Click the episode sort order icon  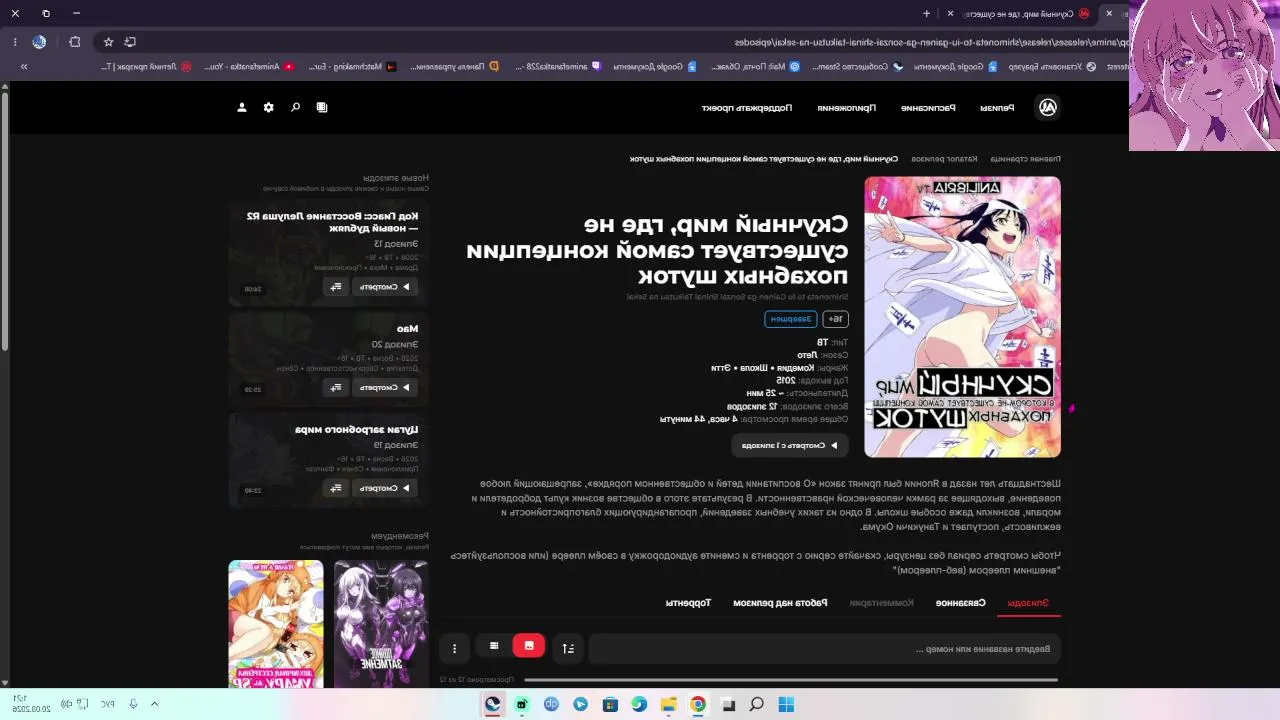(x=568, y=648)
